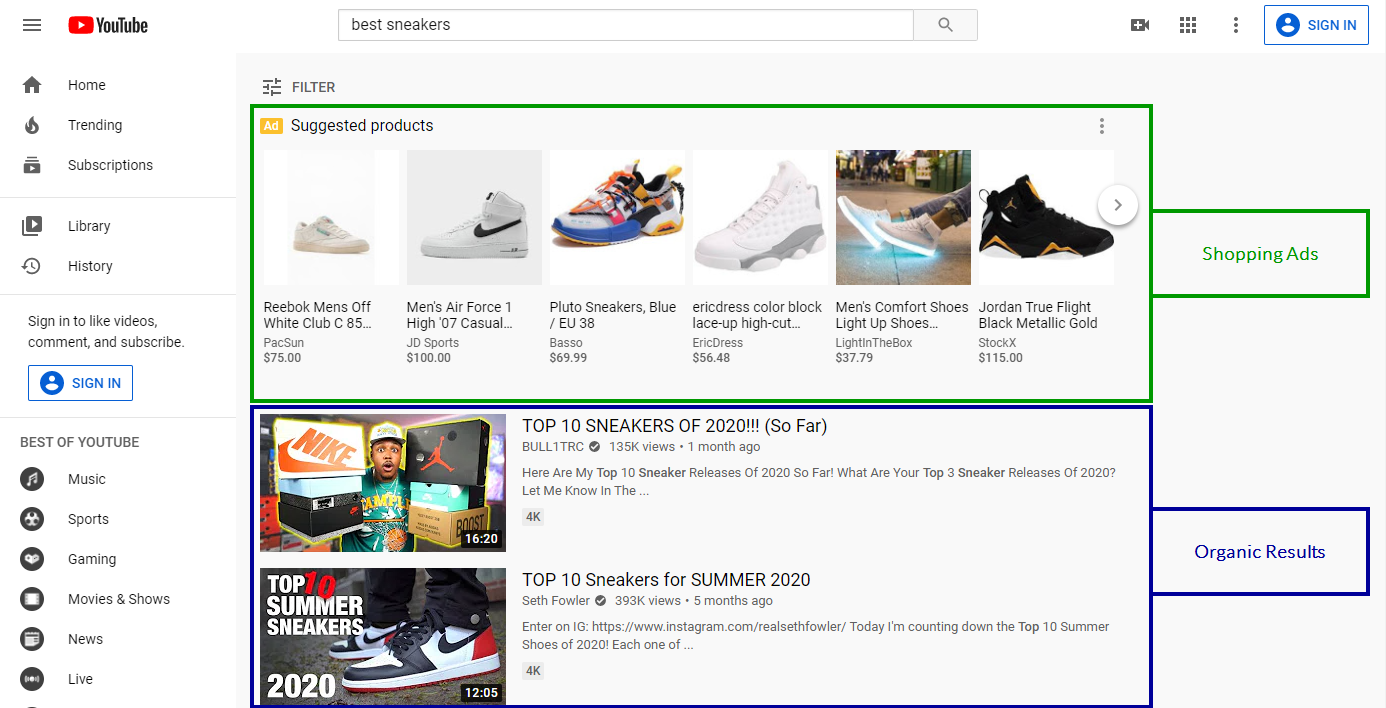Click the TOP 10 SNEAKERS OF 2020 thumbnail

pos(382,482)
